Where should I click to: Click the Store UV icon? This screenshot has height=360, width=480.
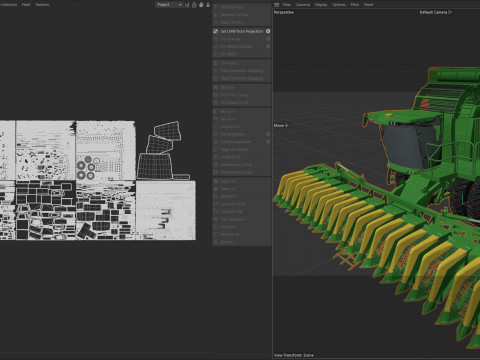(x=216, y=227)
